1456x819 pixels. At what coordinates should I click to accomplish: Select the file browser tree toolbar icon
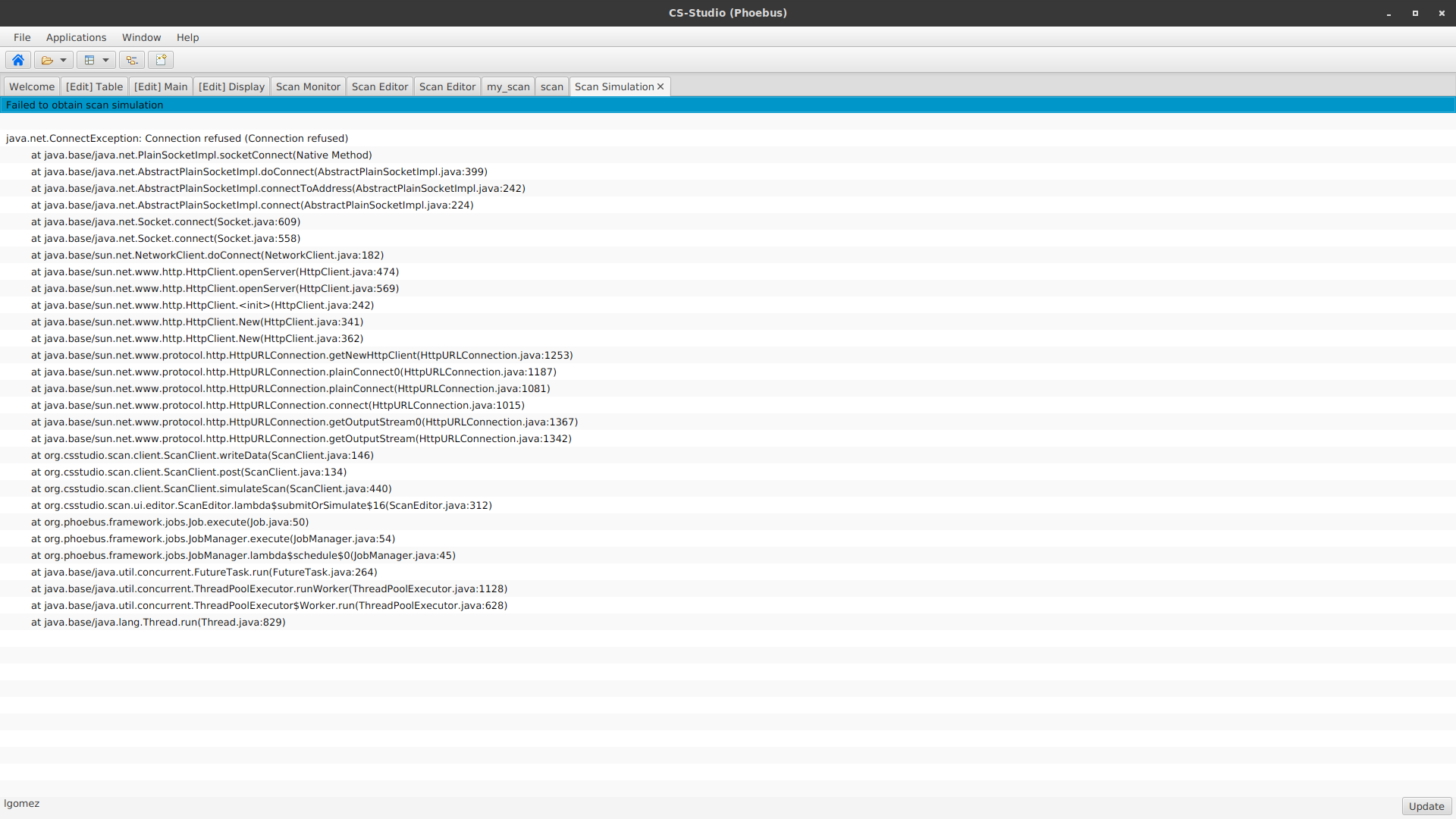[130, 60]
